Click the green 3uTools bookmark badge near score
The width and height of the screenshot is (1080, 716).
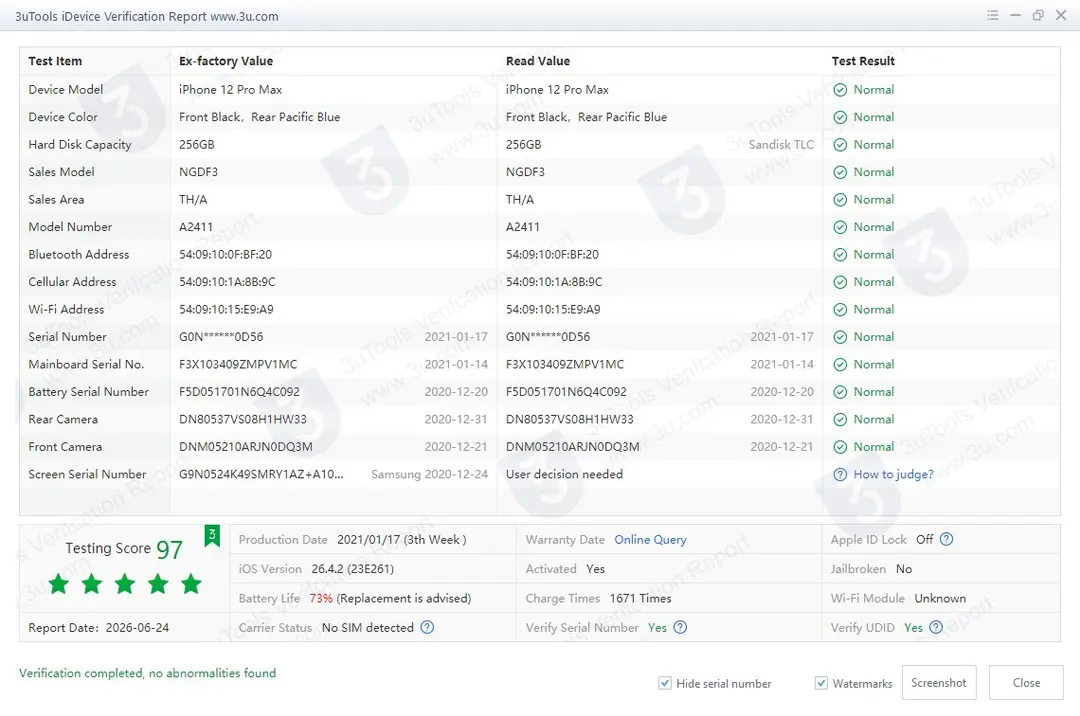click(x=212, y=536)
